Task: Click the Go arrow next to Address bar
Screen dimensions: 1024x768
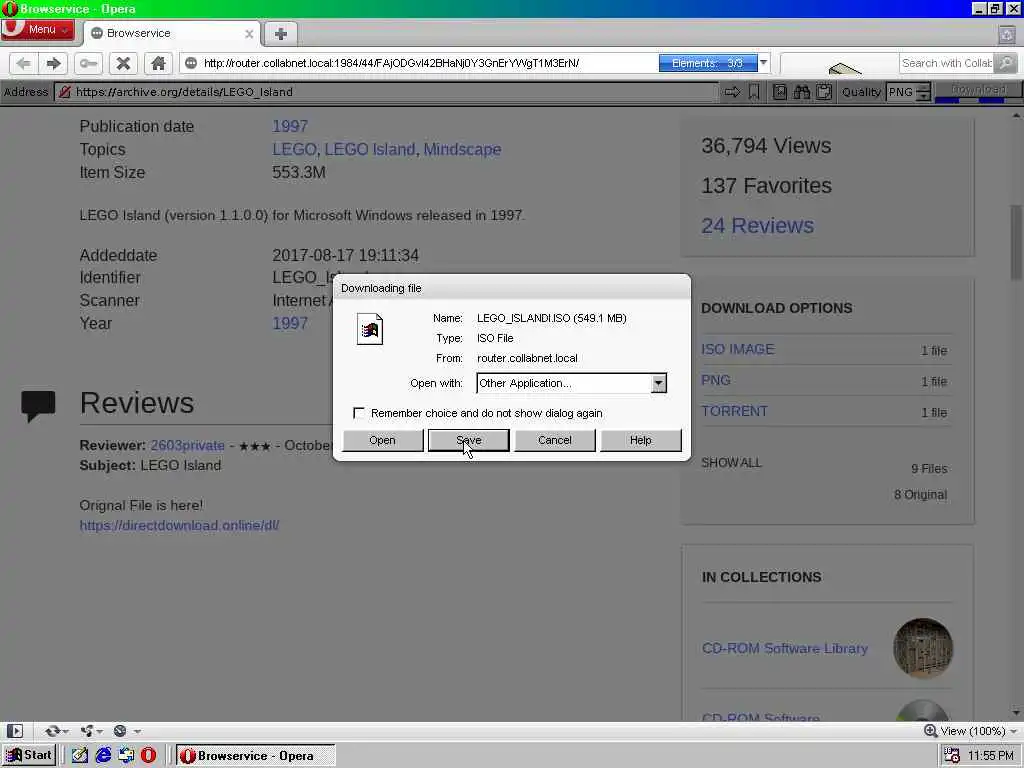Action: 732,92
